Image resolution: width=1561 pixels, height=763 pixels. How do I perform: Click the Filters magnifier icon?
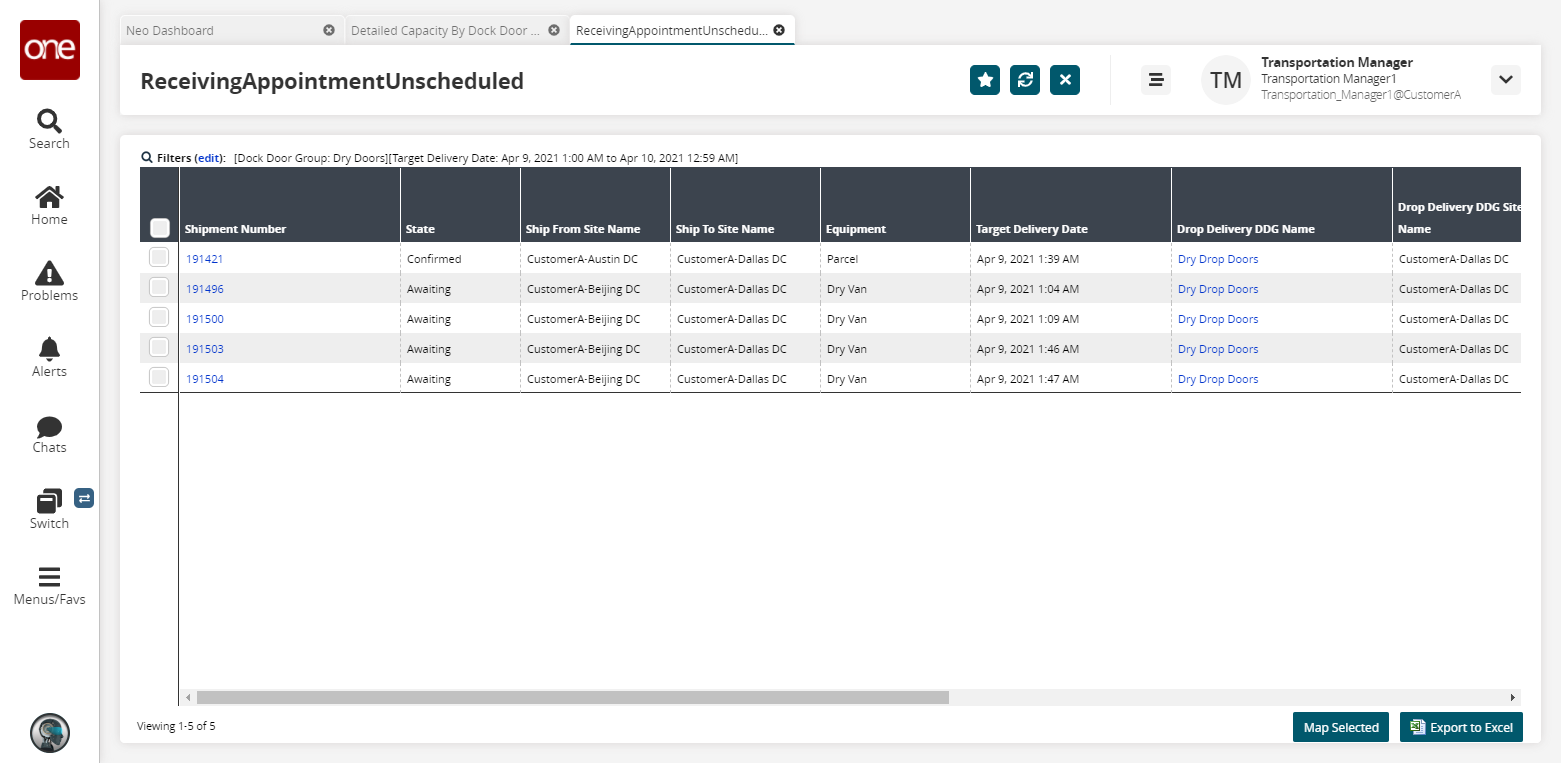147,158
